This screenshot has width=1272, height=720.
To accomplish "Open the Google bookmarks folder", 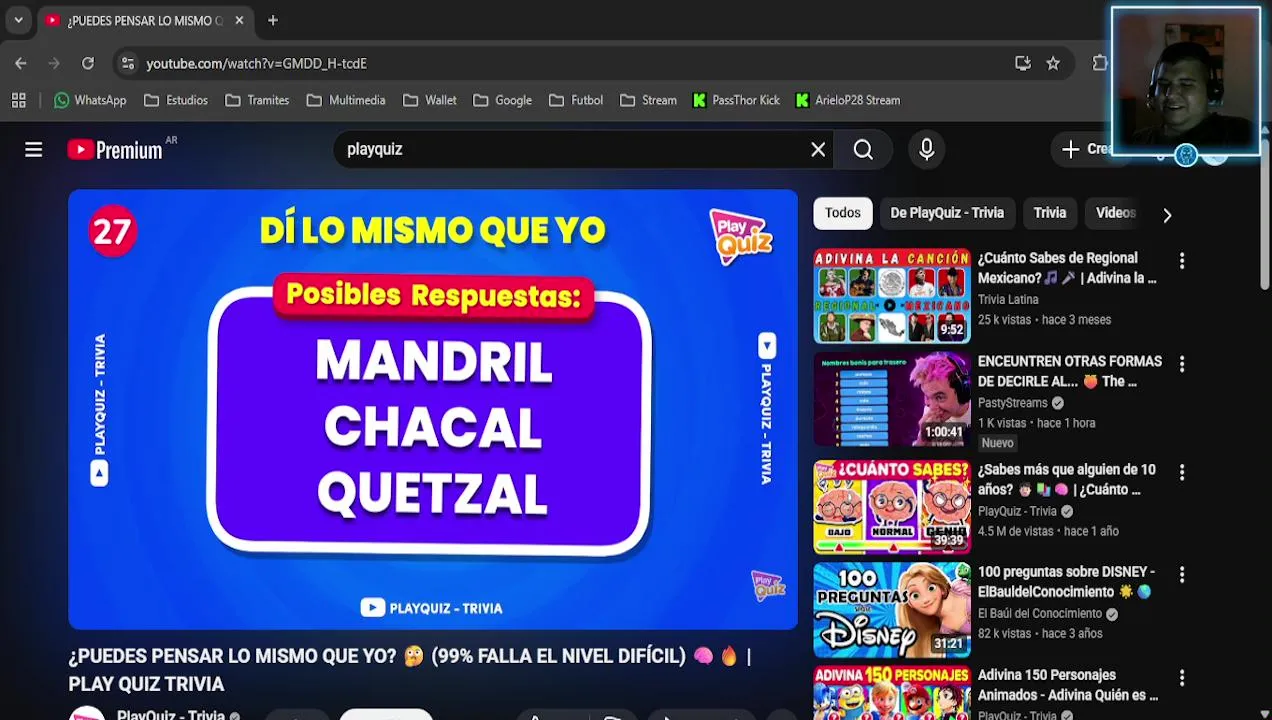I will (502, 100).
